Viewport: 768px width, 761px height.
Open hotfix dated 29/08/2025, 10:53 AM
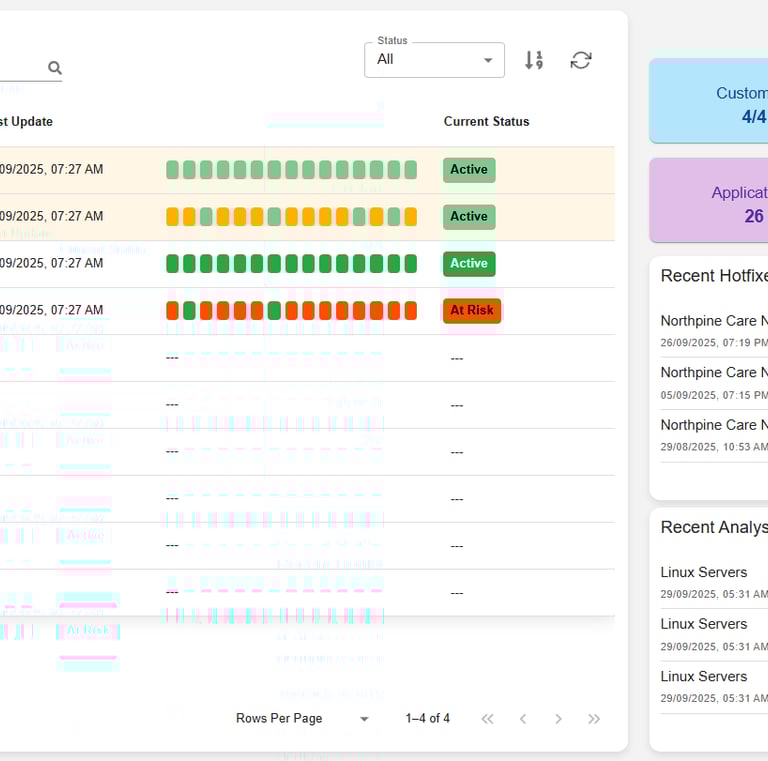pos(714,435)
